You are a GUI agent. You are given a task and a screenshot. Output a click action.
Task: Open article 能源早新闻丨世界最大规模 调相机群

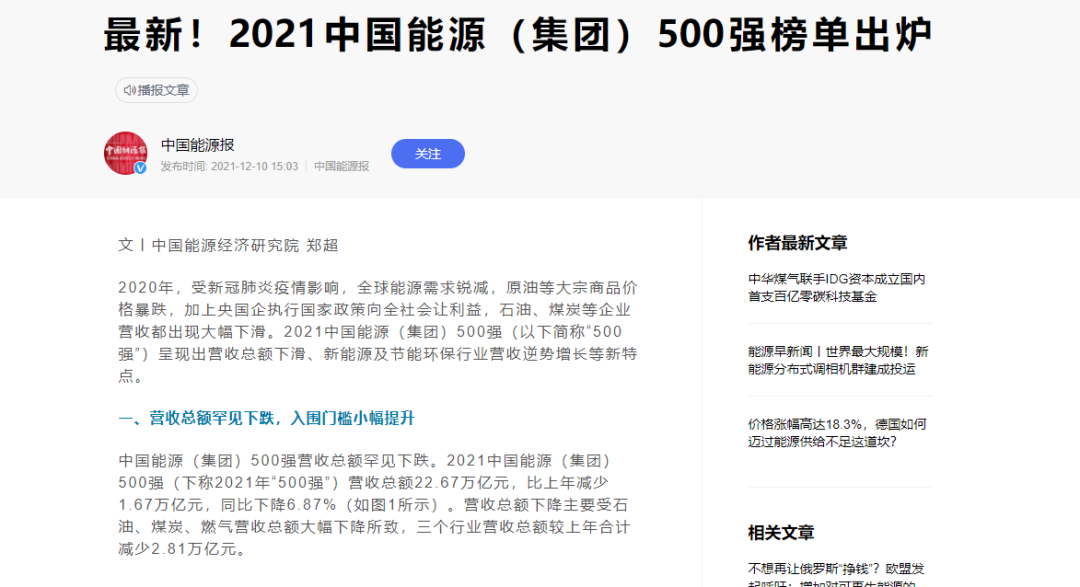(838, 360)
